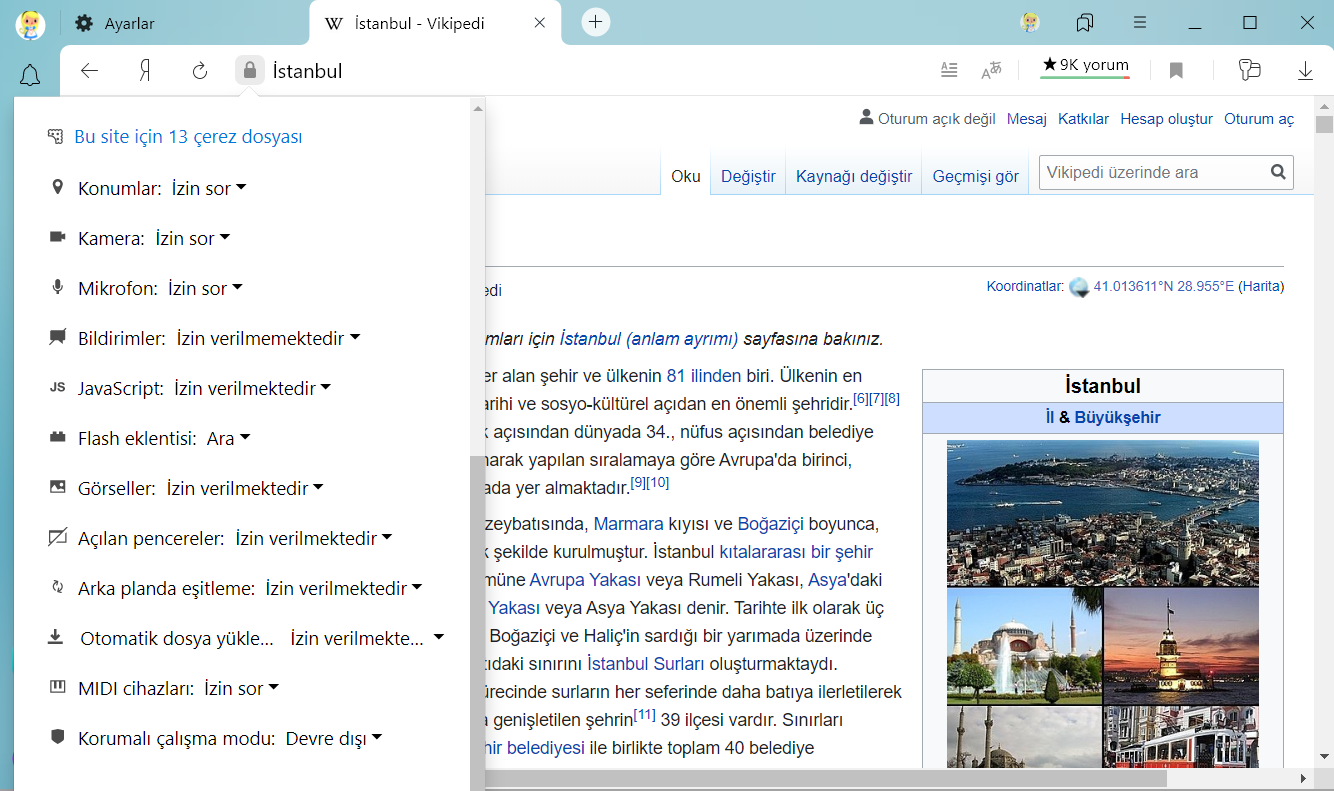
Task: Click the location pin icon beside Konumlar
Action: coord(57,187)
